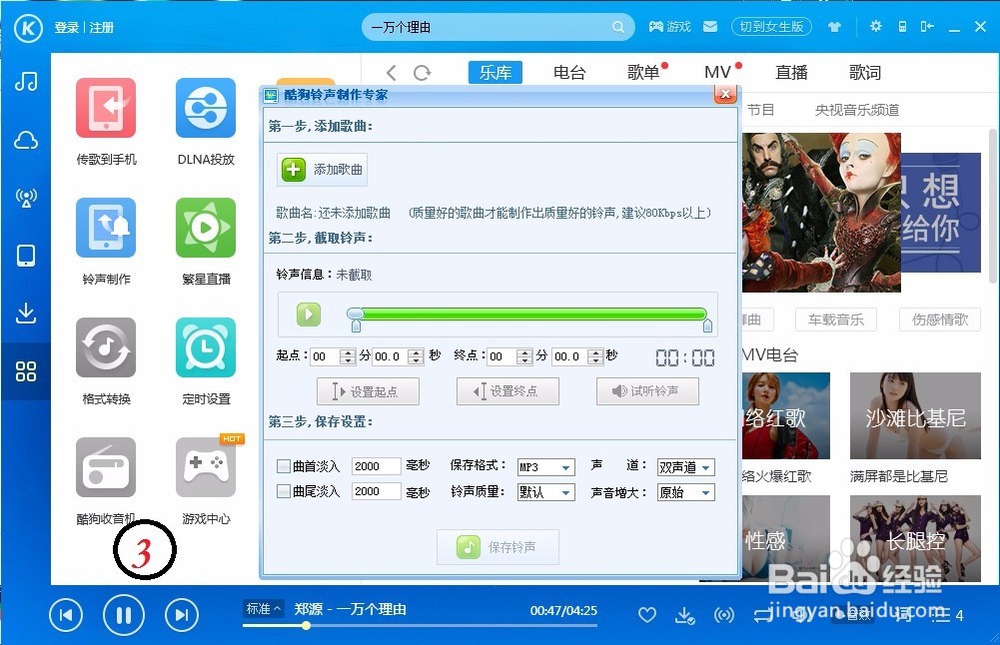Go back with the left arrow
The height and width of the screenshot is (645, 1000).
[x=392, y=73]
